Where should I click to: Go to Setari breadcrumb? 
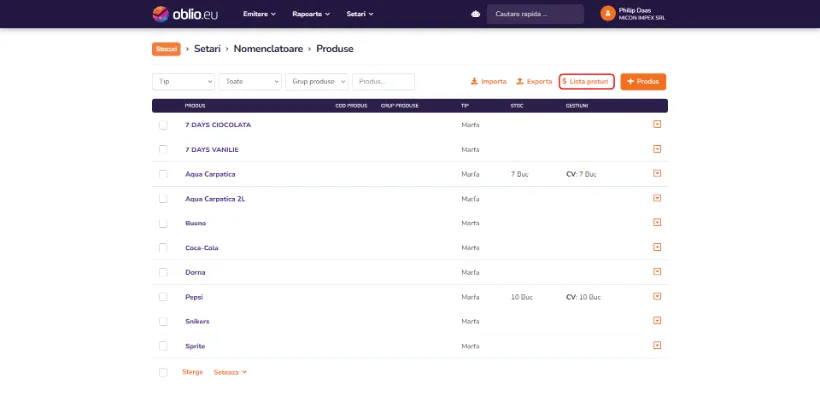click(x=207, y=49)
